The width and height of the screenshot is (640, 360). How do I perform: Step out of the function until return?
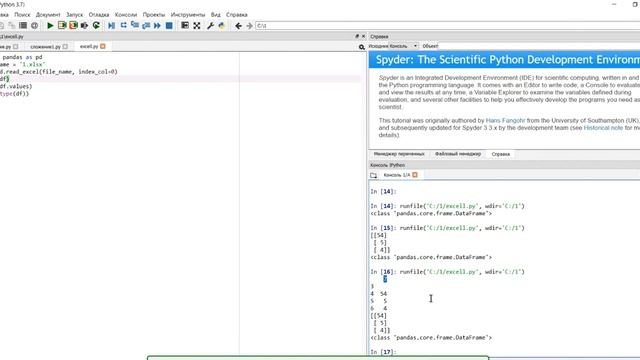146,26
